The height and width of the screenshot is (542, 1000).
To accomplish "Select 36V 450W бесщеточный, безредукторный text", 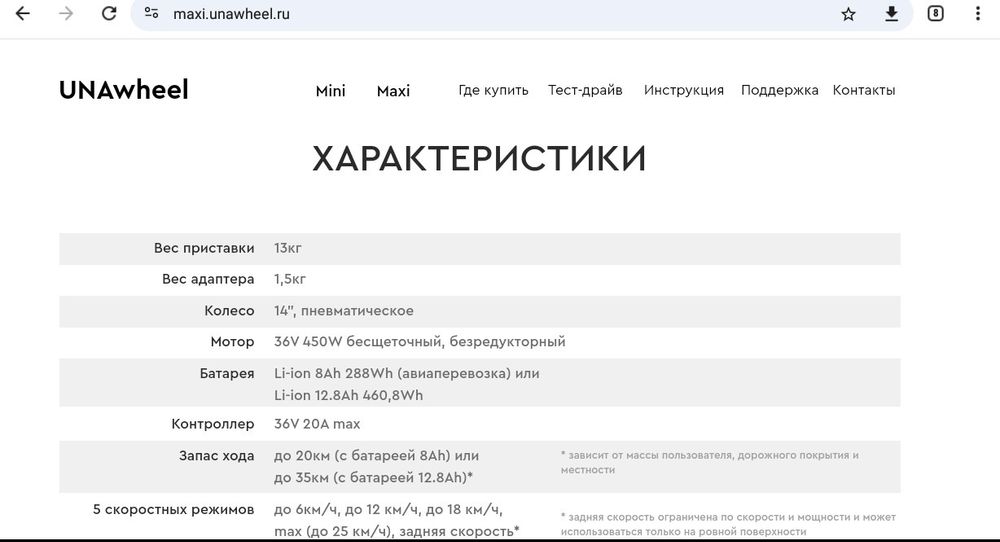I will click(x=420, y=342).
